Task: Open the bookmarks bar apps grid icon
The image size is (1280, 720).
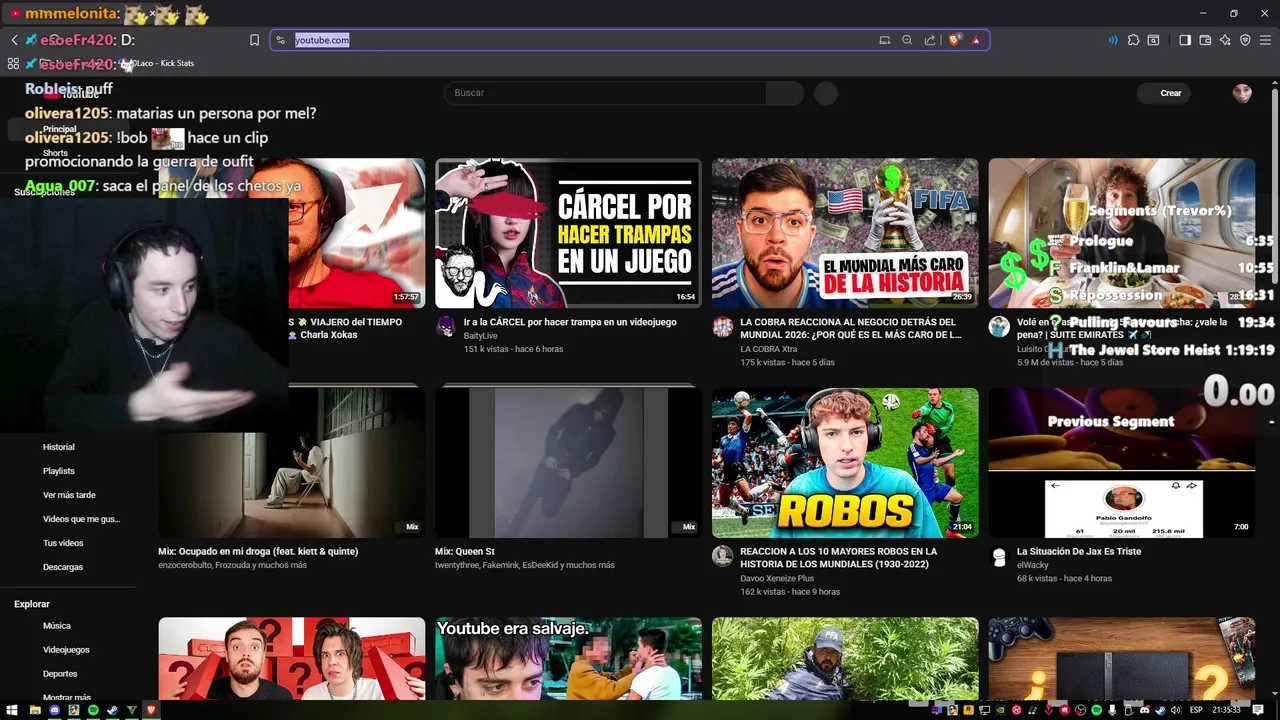Action: pyautogui.click(x=13, y=63)
